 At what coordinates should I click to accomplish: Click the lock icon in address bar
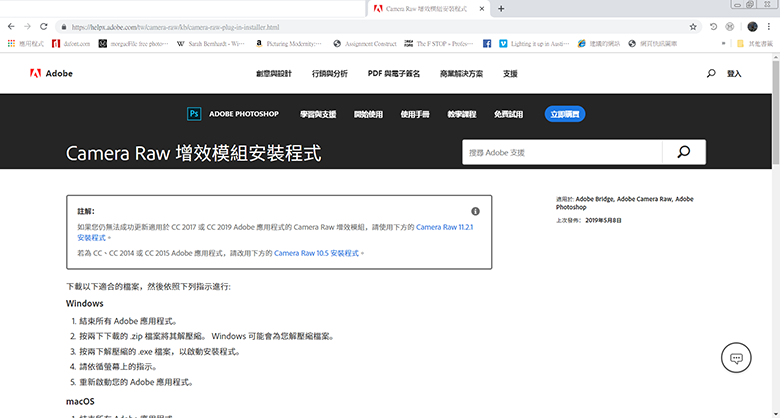pos(64,27)
